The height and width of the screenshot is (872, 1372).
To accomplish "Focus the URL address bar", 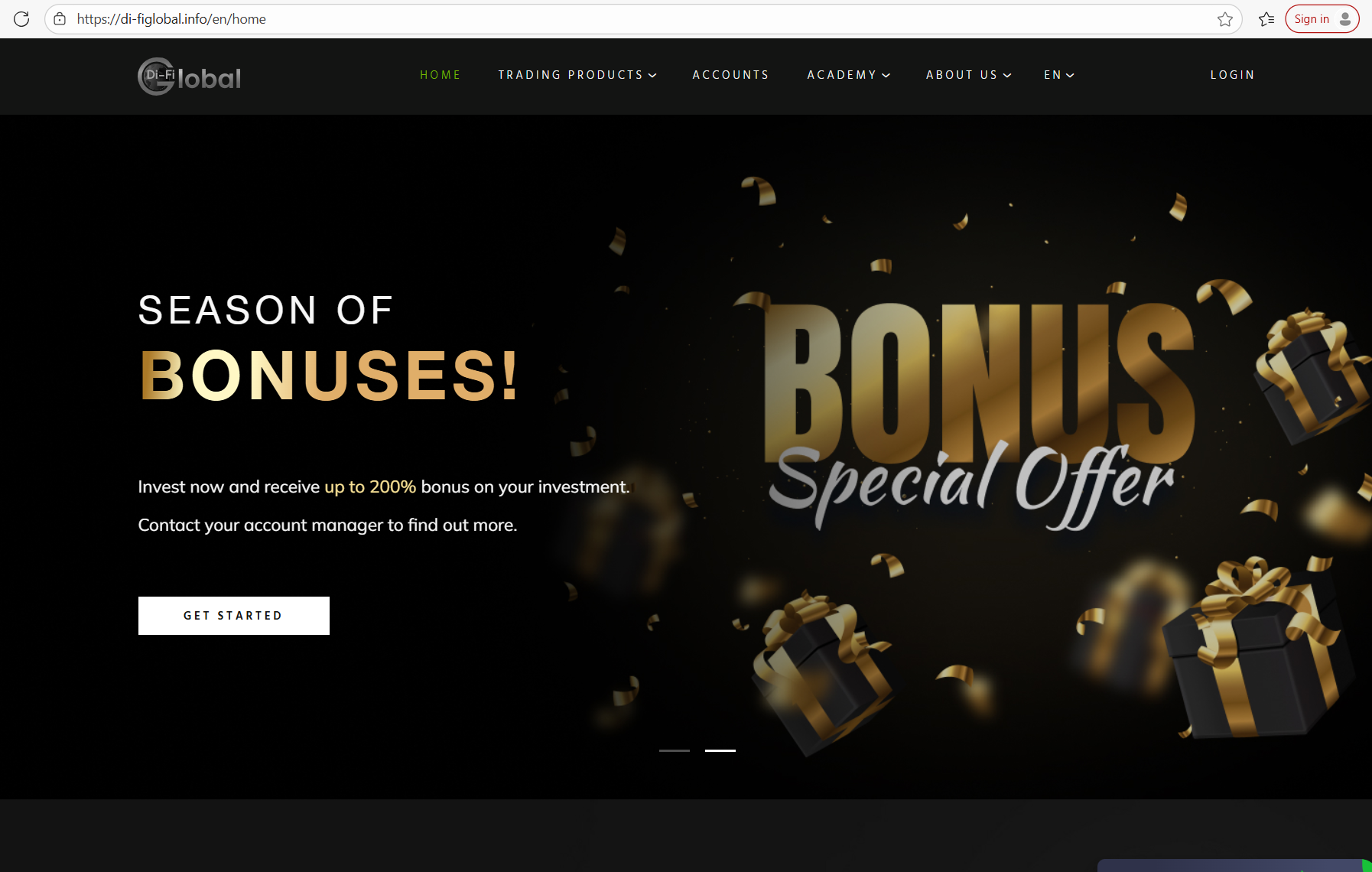I will 642,19.
